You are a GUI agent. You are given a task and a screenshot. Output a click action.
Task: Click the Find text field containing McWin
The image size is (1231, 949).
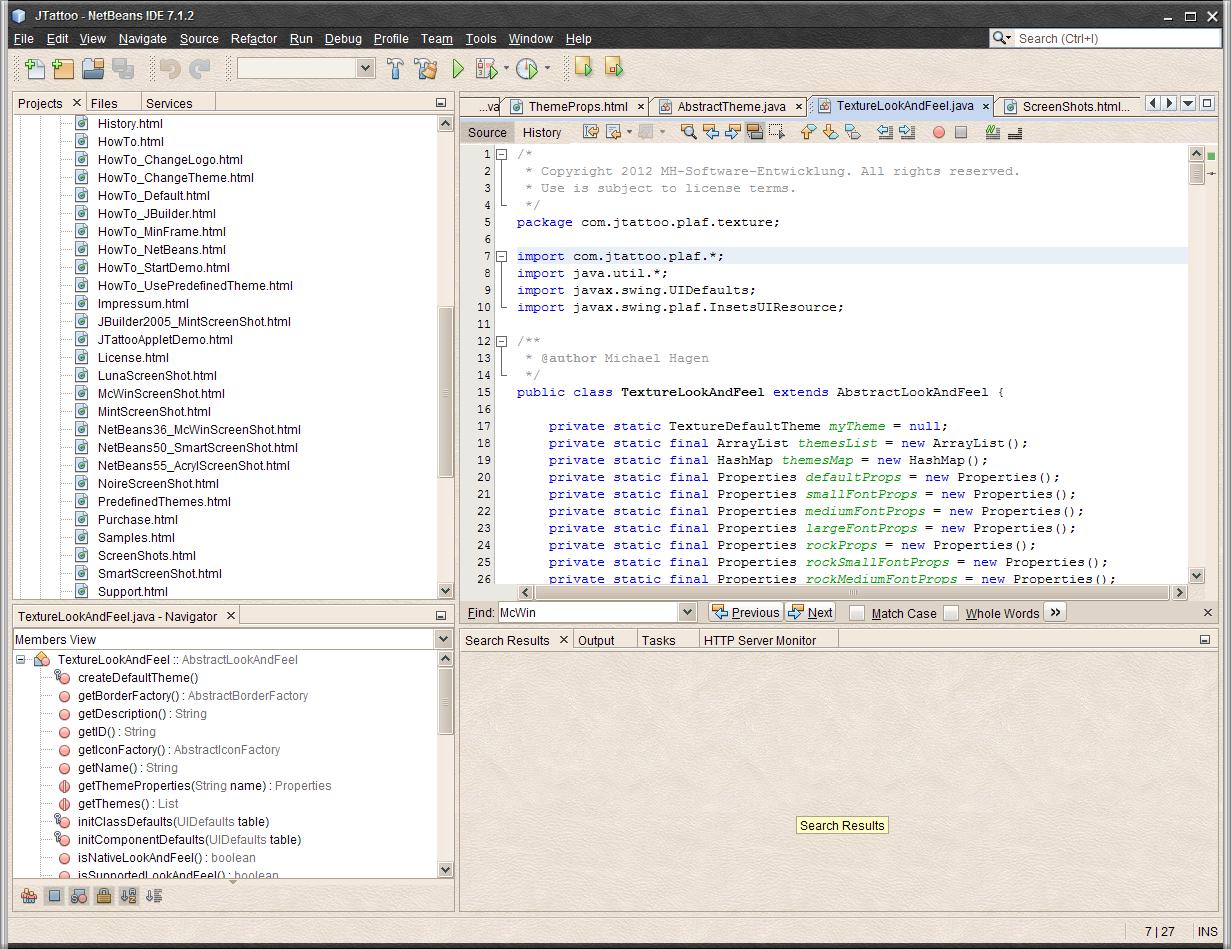588,612
